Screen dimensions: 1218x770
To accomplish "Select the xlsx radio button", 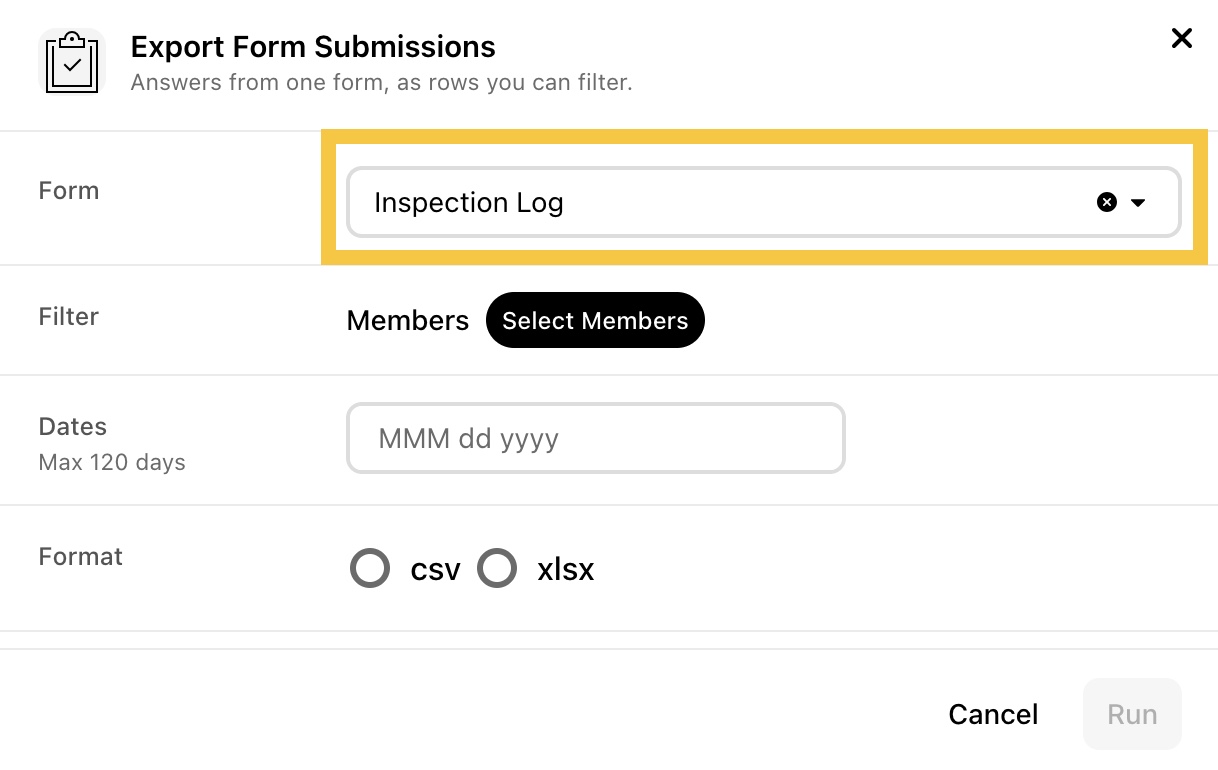I will tap(497, 568).
